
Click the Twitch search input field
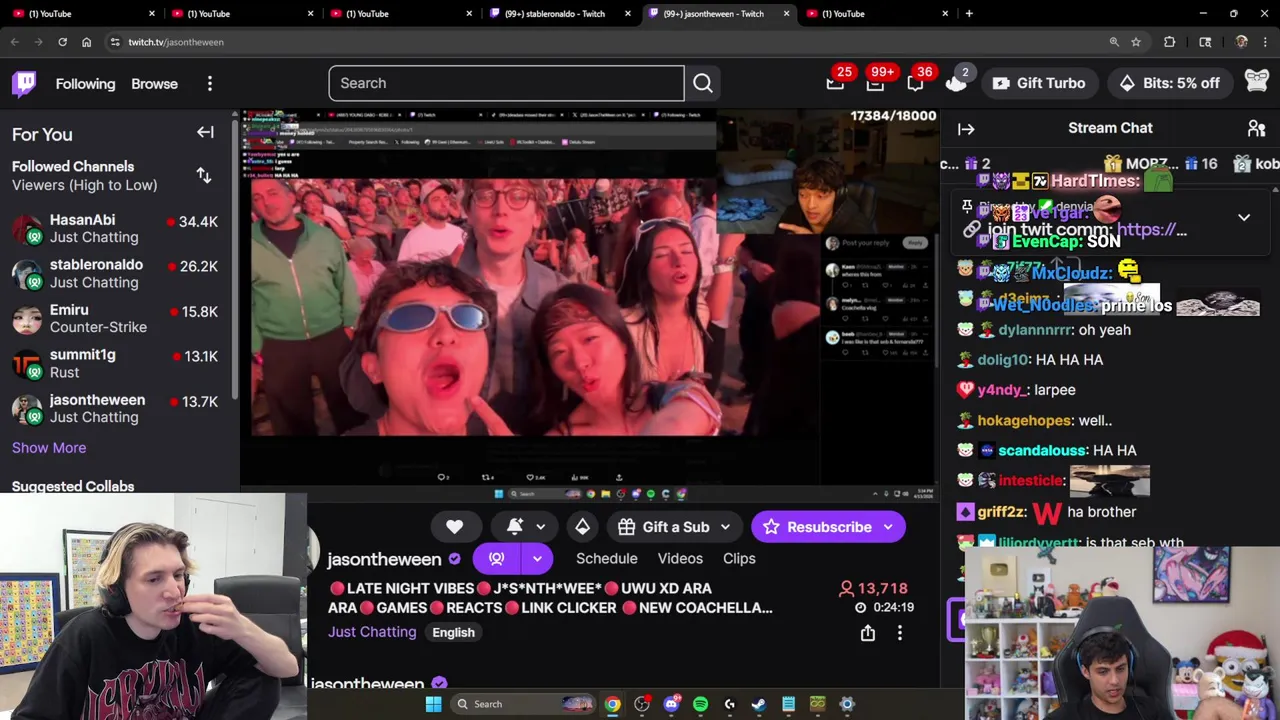tap(506, 83)
